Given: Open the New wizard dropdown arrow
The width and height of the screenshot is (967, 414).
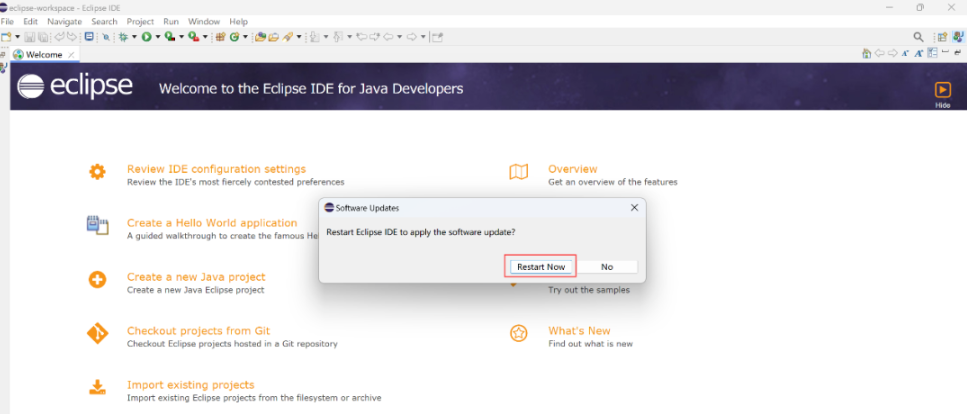Looking at the screenshot, I should click(17, 37).
